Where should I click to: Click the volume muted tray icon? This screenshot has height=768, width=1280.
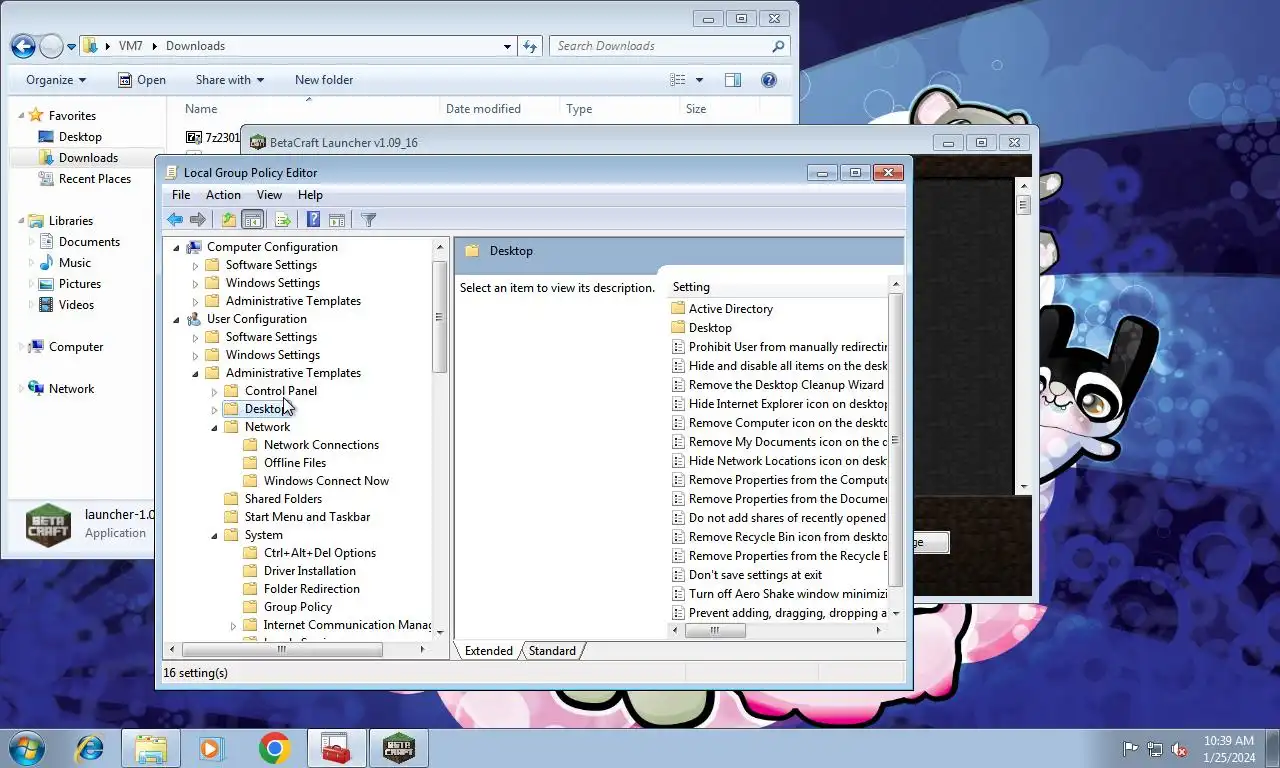pyautogui.click(x=1179, y=749)
